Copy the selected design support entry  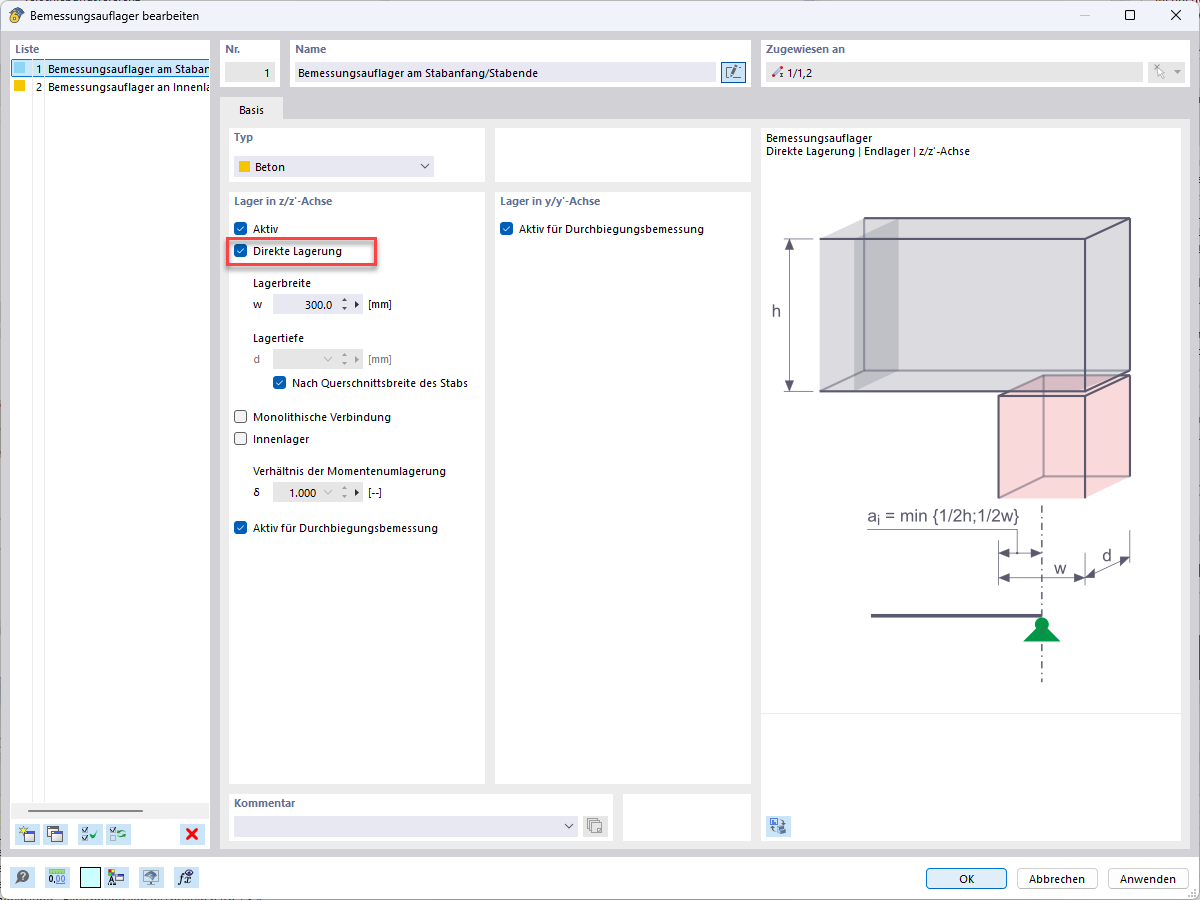54,834
